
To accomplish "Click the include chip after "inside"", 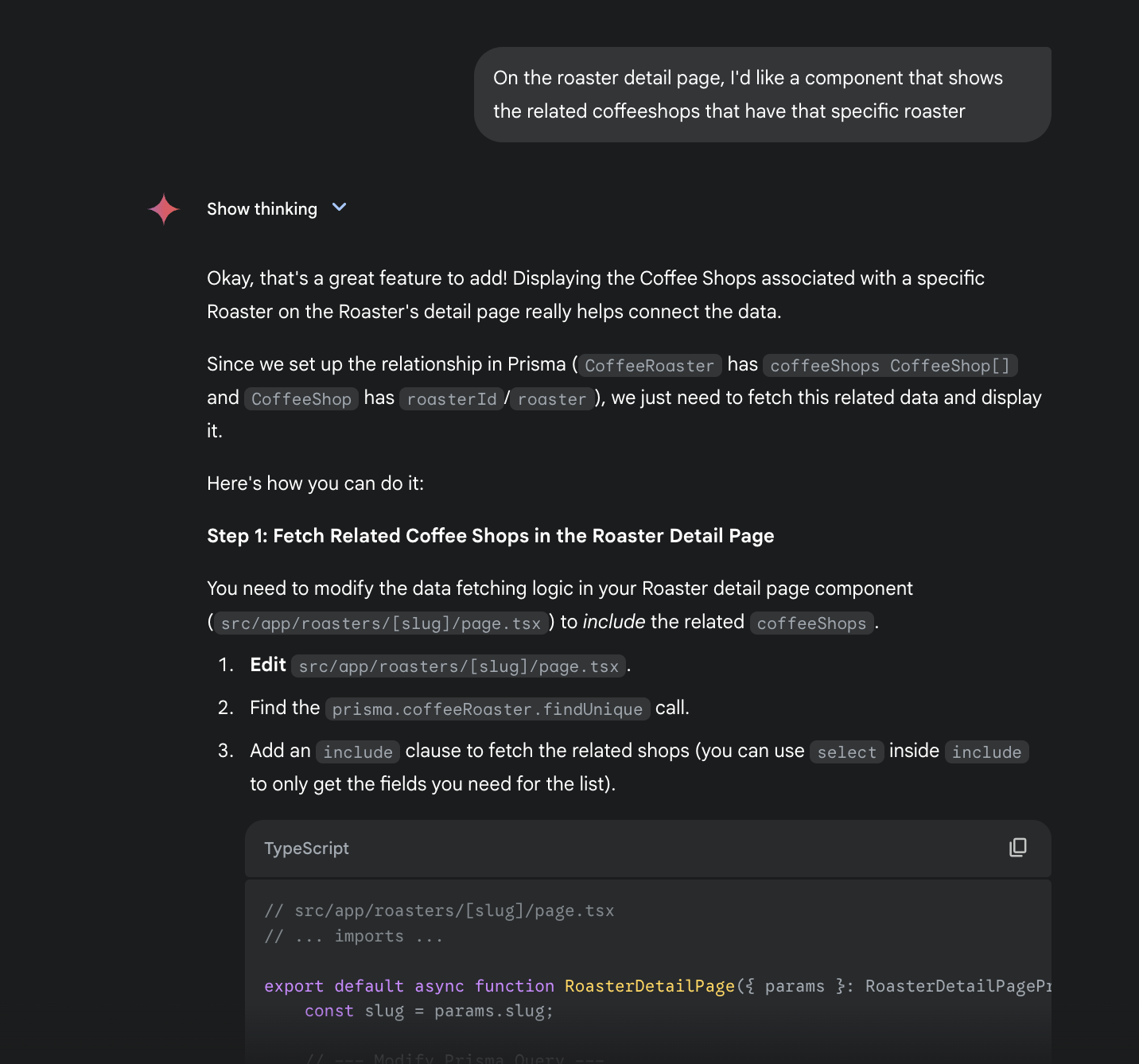I will (x=987, y=752).
